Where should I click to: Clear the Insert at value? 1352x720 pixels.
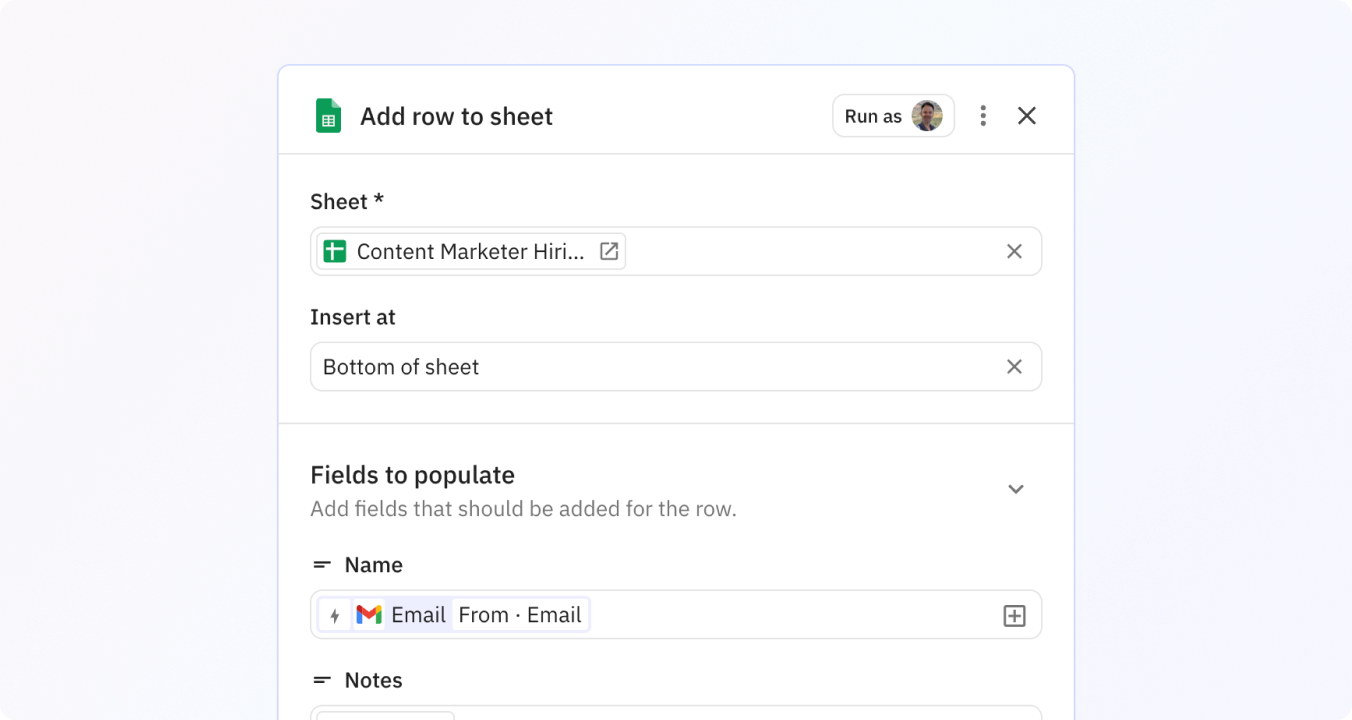click(1014, 367)
